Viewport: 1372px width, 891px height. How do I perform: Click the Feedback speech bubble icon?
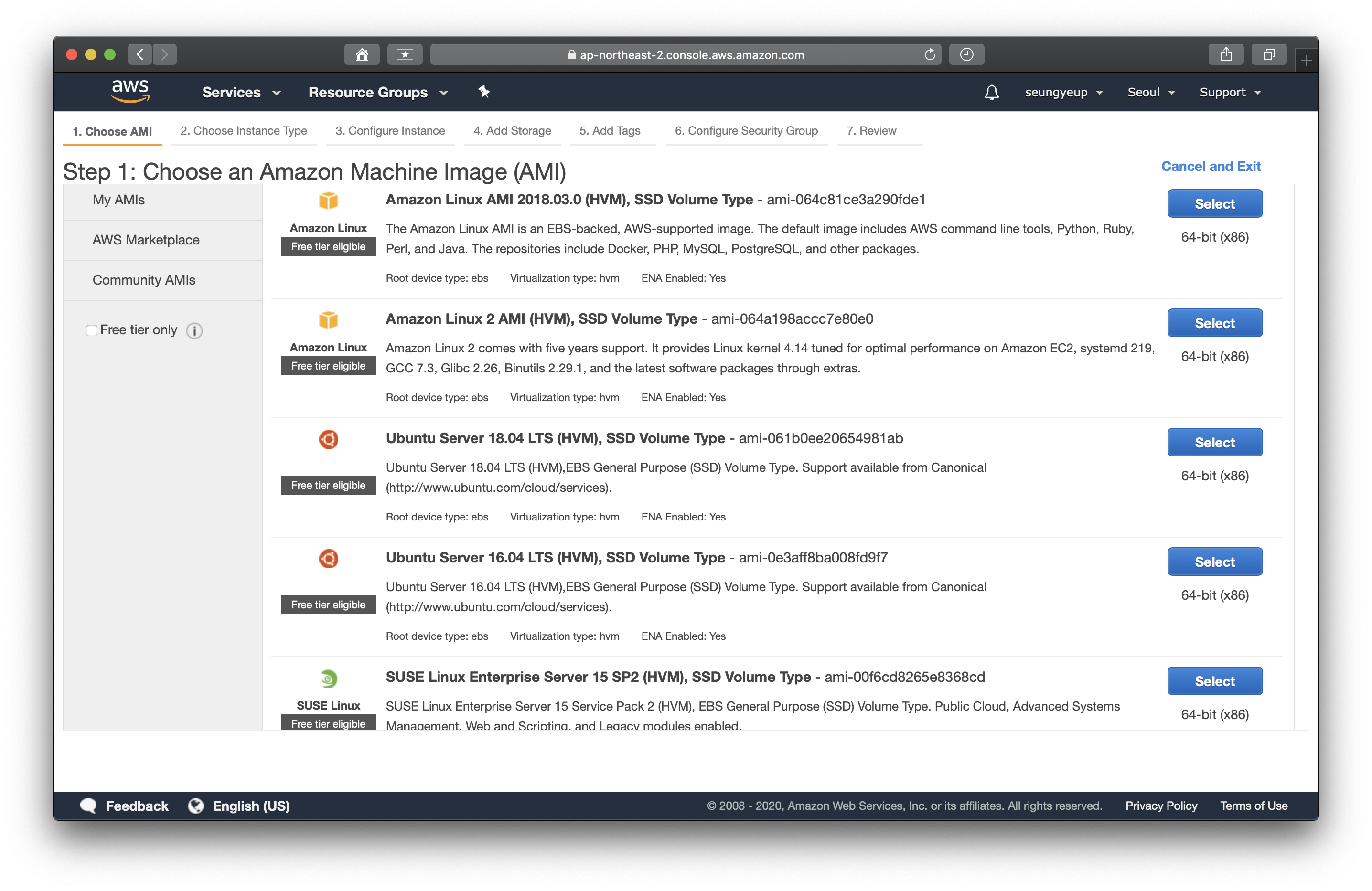(88, 806)
